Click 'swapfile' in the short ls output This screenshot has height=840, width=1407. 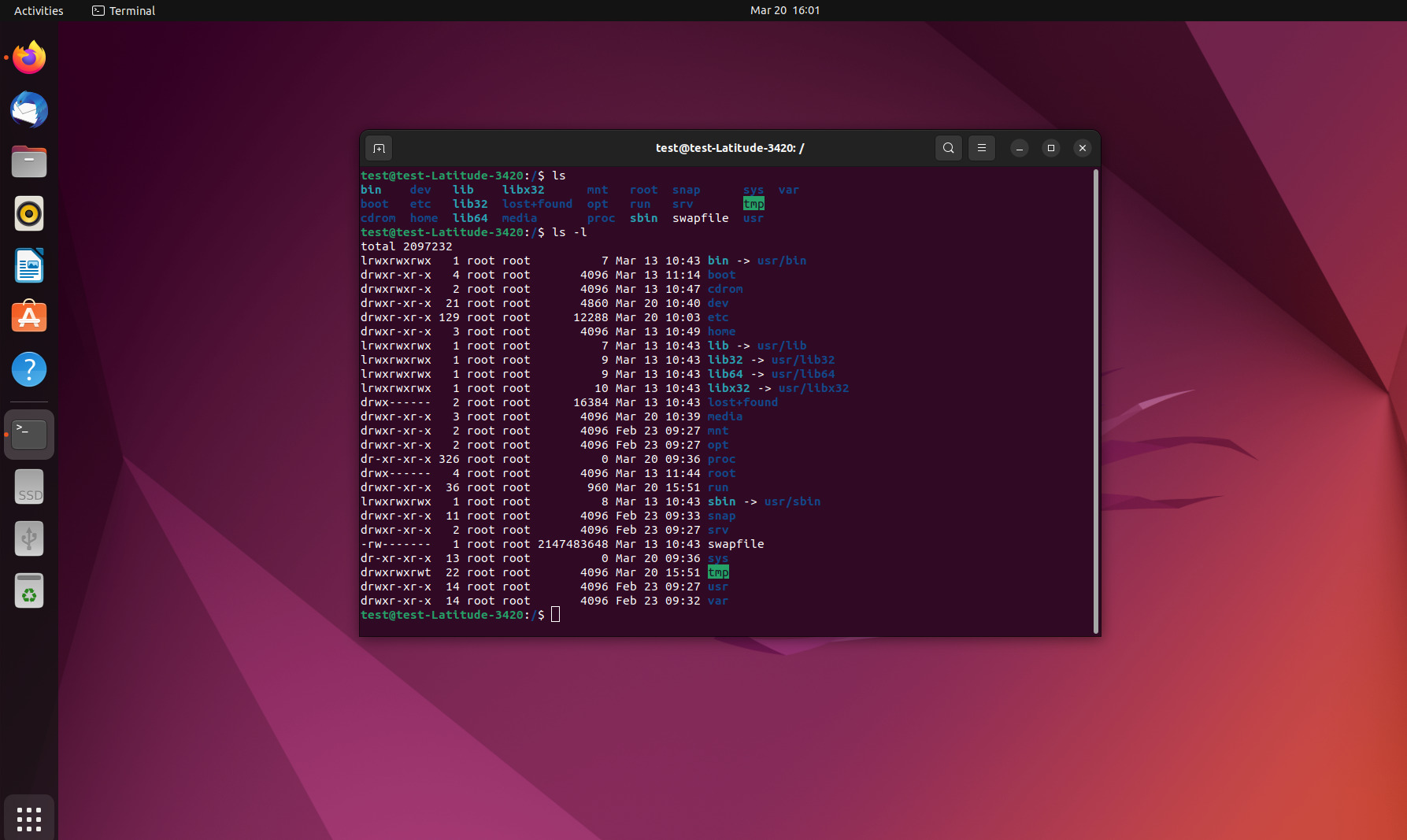pos(700,218)
